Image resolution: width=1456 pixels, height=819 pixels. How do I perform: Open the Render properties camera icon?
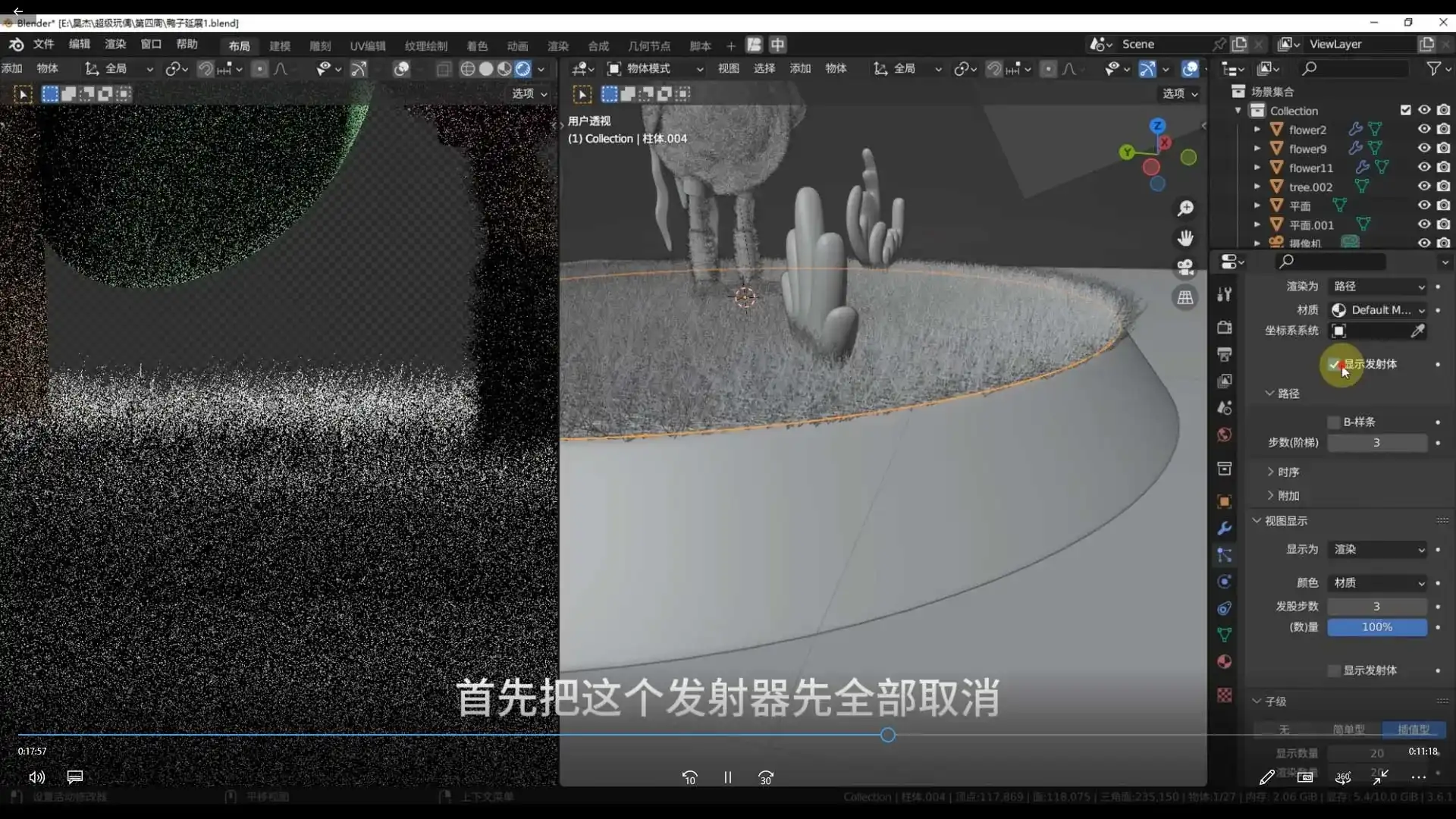pos(1225,327)
